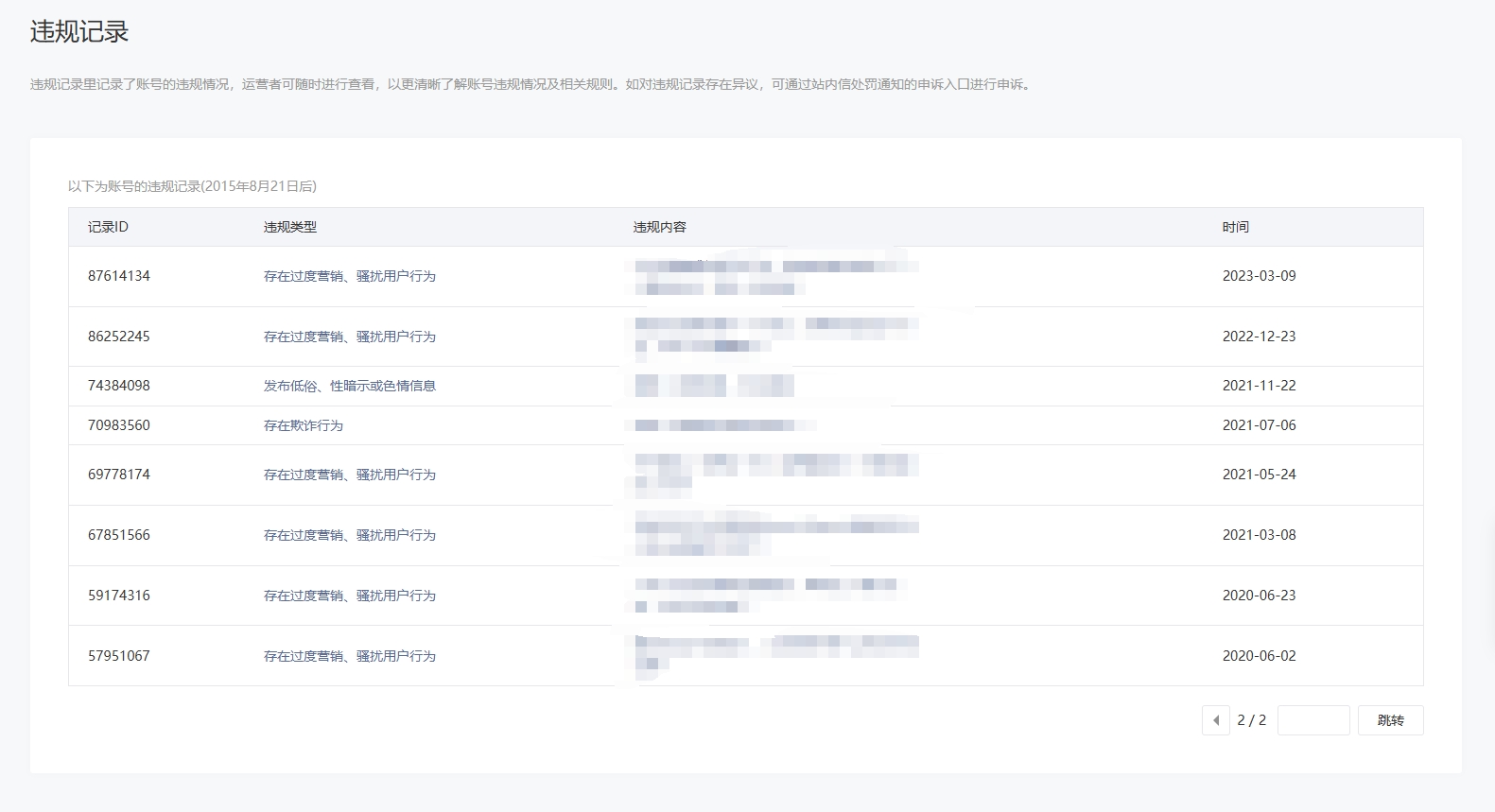
Task: Click the 违规内容 column header
Action: [x=659, y=227]
